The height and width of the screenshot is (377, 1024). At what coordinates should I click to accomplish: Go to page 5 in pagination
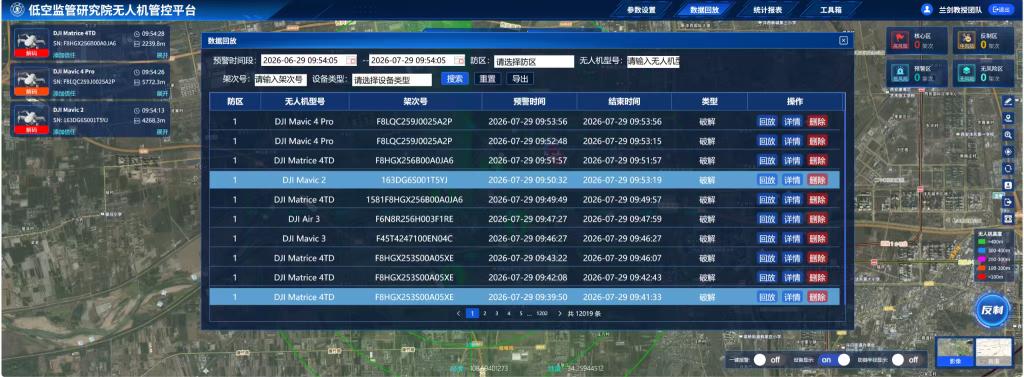coord(520,314)
